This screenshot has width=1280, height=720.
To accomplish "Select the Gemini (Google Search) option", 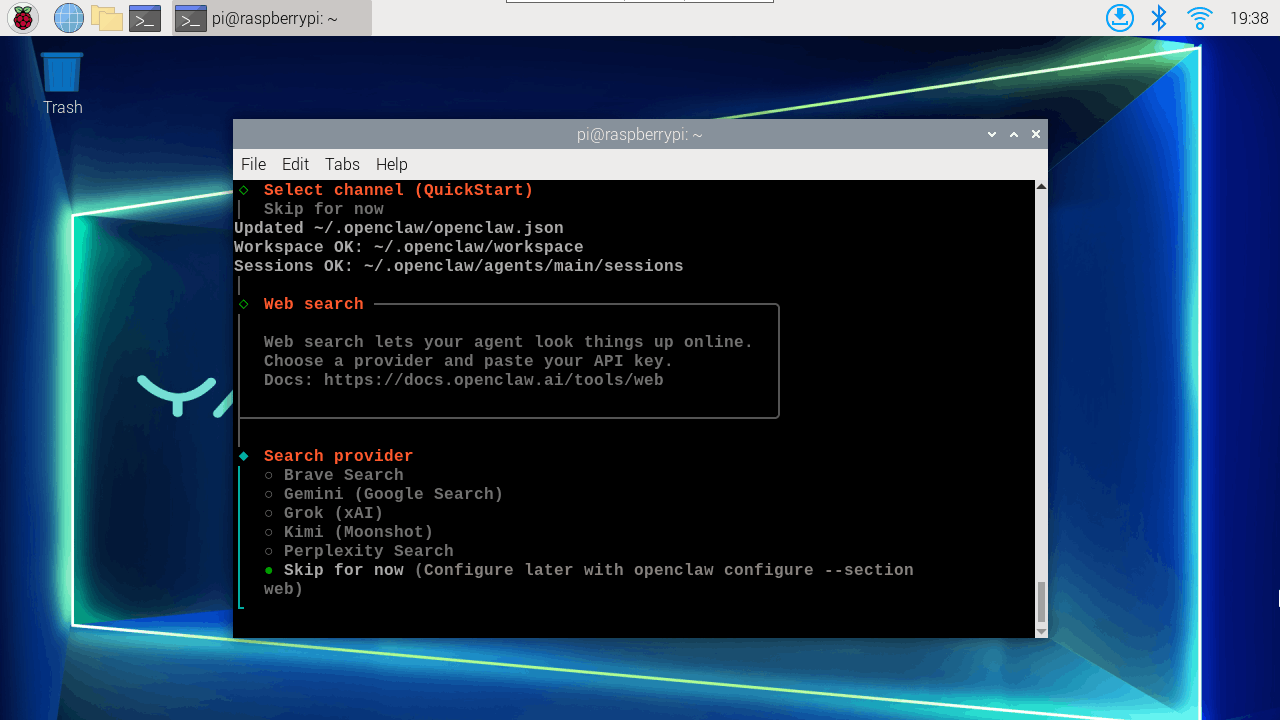I will pyautogui.click(x=384, y=494).
